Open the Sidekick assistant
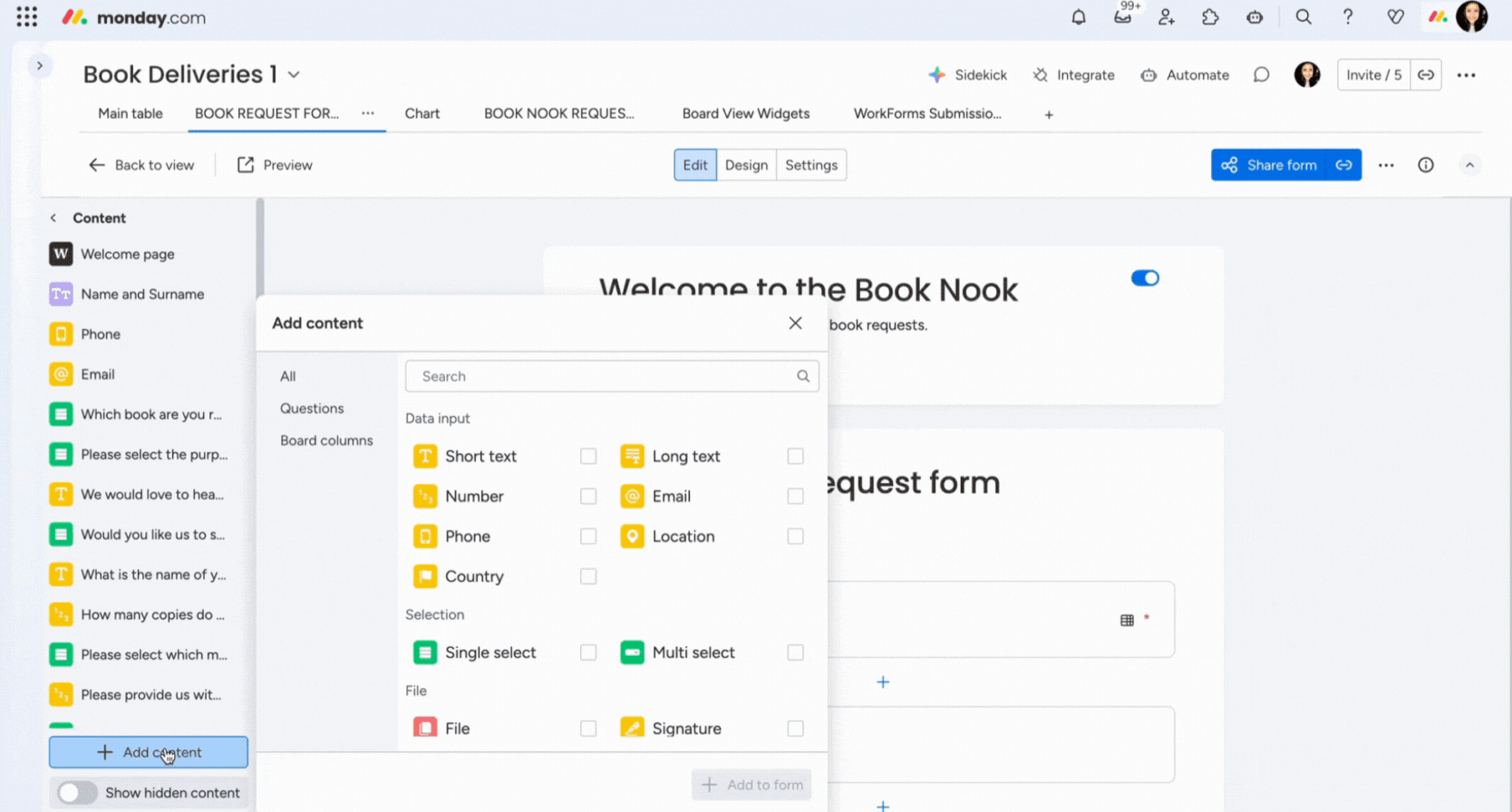Viewport: 1512px width, 812px height. coord(967,75)
